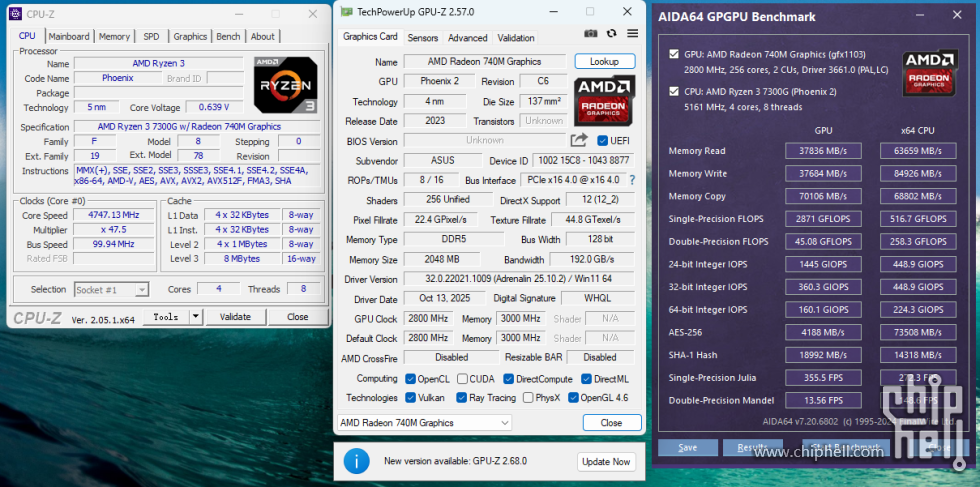This screenshot has width=980, height=487.
Task: Toggle the DirectML checkbox
Action: (586, 379)
